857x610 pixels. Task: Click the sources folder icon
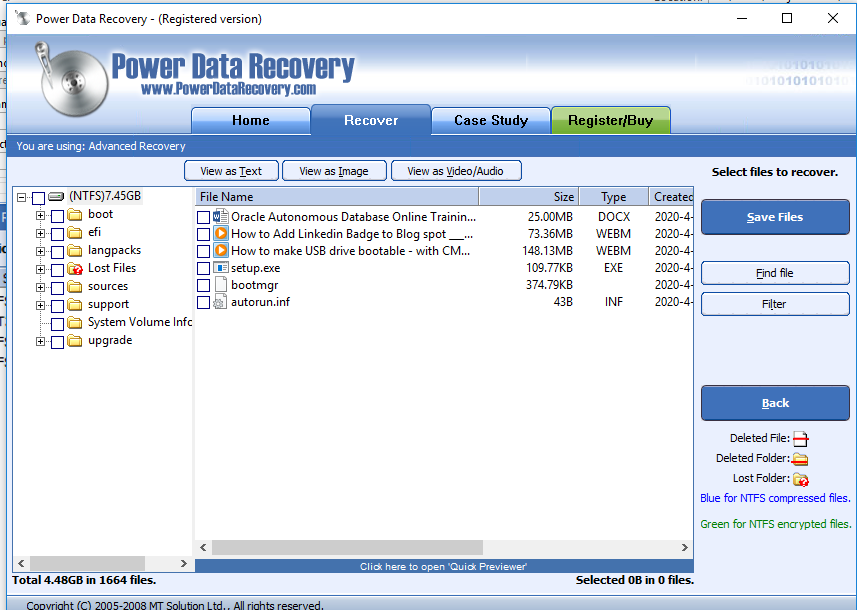click(75, 286)
